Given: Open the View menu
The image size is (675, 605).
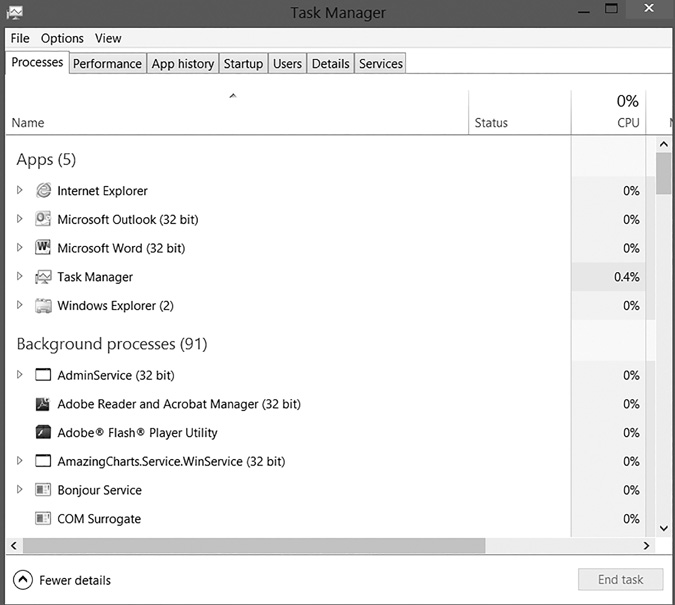Looking at the screenshot, I should [x=108, y=38].
